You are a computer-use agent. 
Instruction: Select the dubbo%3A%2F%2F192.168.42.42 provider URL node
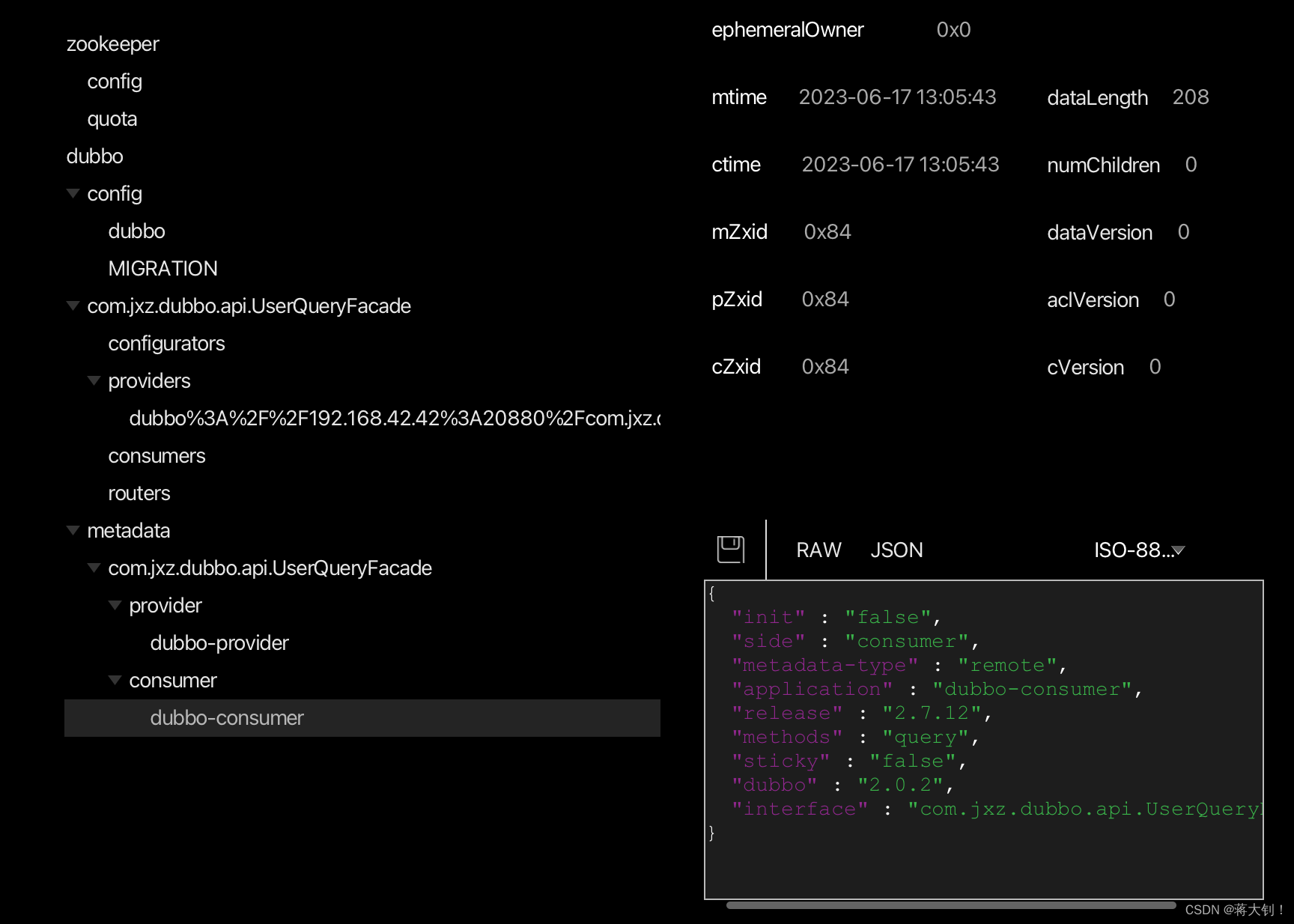click(395, 419)
